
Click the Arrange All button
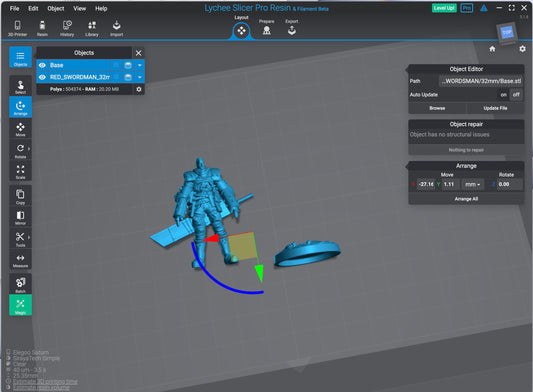[x=466, y=199]
